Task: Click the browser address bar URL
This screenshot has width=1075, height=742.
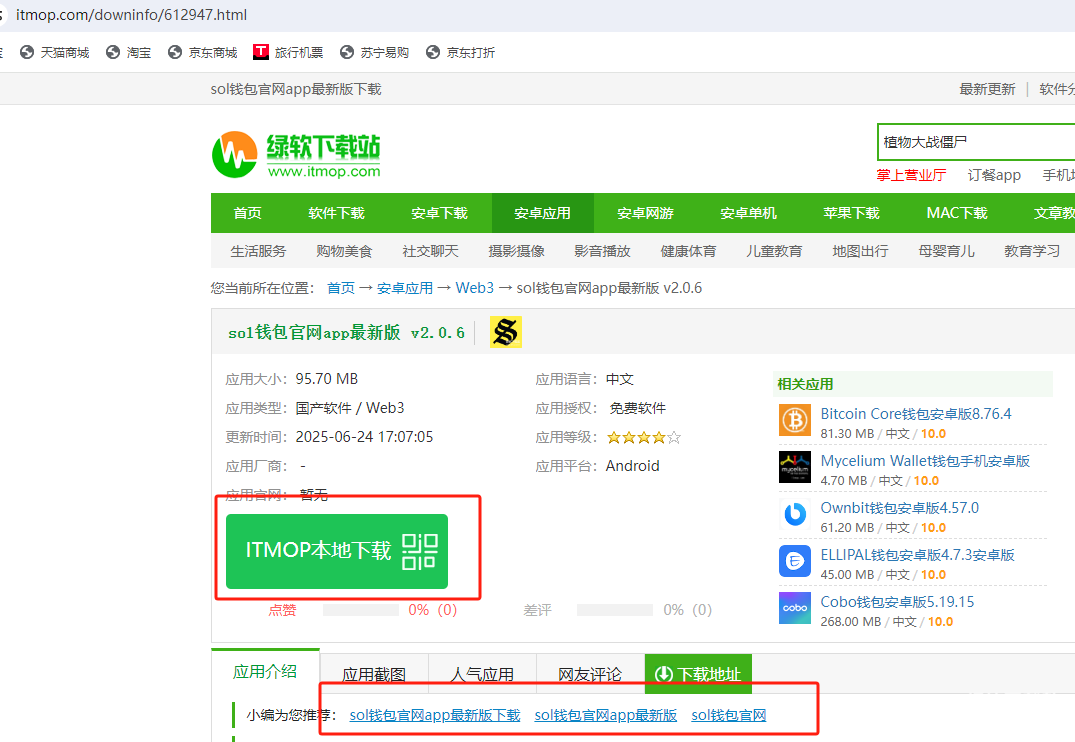Action: [131, 15]
